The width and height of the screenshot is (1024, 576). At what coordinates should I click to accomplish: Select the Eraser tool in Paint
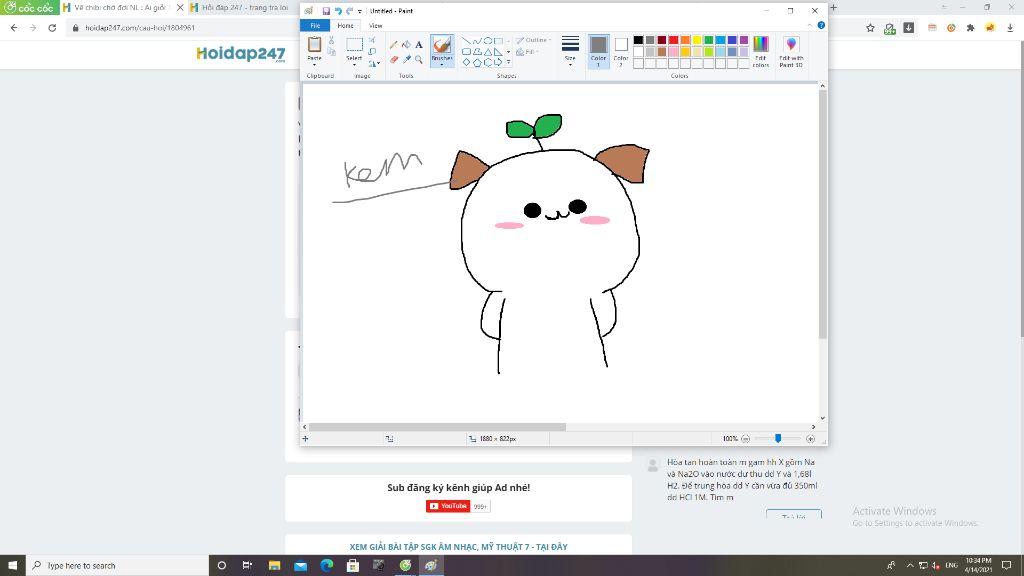pos(393,59)
